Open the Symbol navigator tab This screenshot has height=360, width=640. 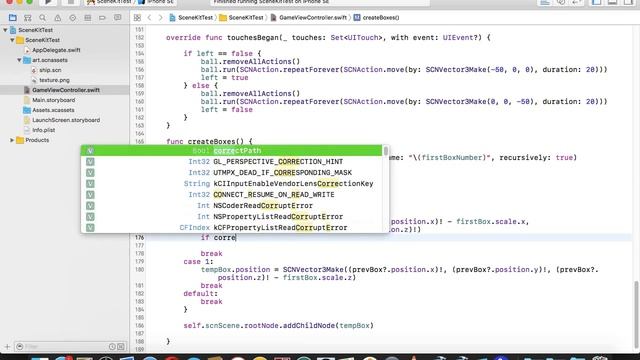coord(27,18)
